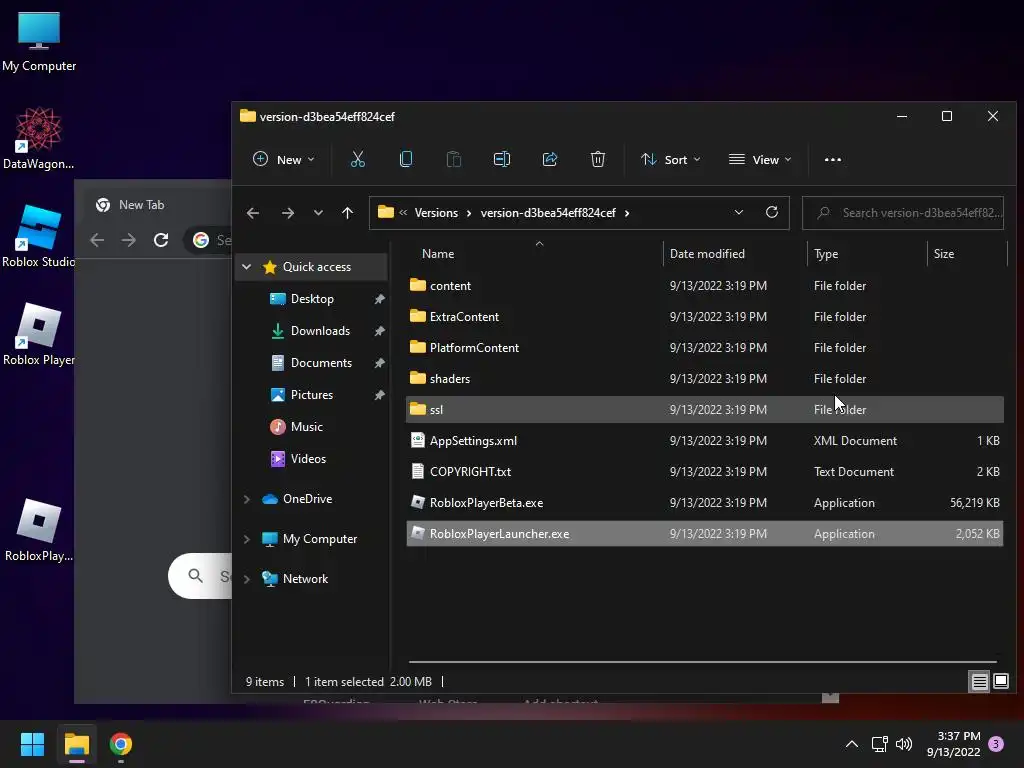Screen dimensions: 1024x768
Task: Select RobloxPlayerLauncher.exe file
Action: 705,534
